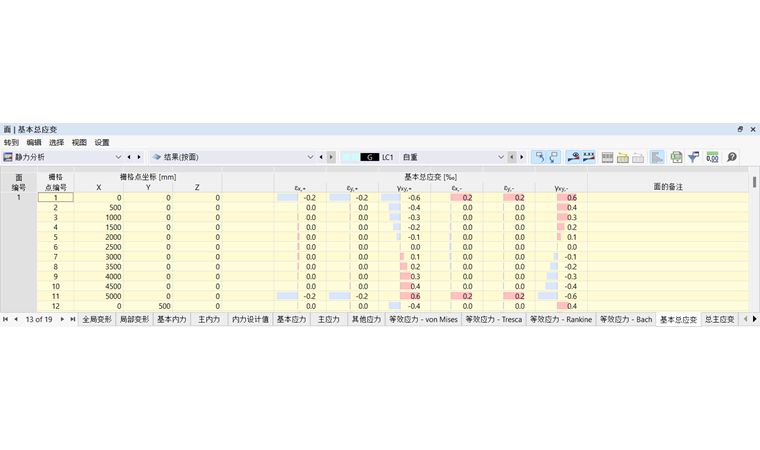This screenshot has width=760, height=450.
Task: Click the black G load case color swatch
Action: 369,157
